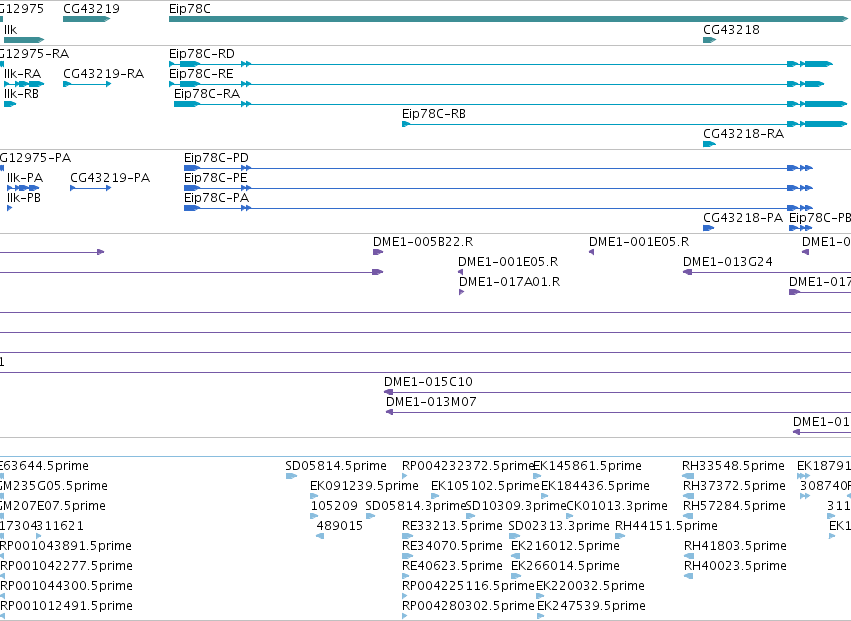This screenshot has height=621, width=851.
Task: Select the Ilk-PB protein label
Action: click(x=24, y=198)
